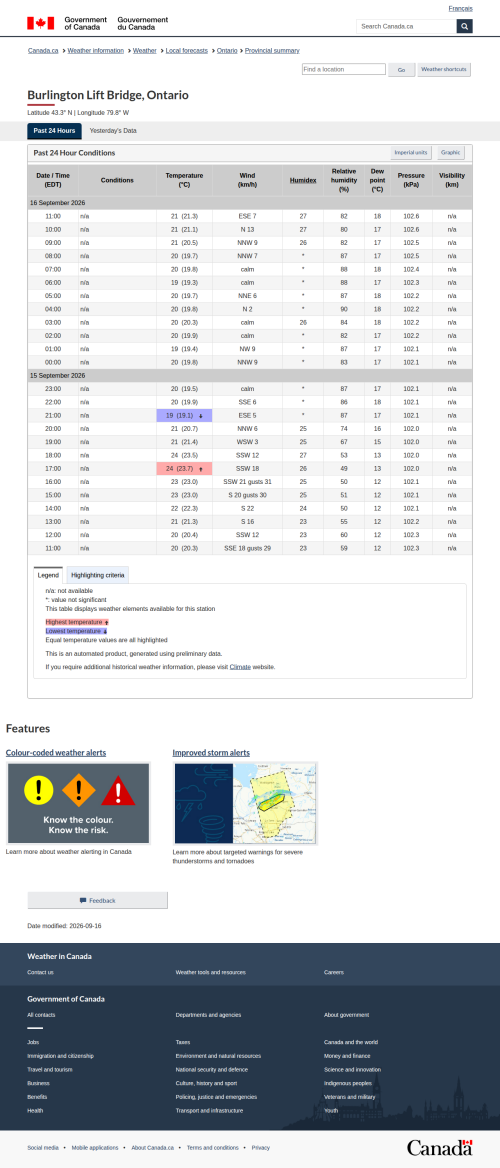Open Science and innovation link
This screenshot has height=1168, width=500.
(352, 1069)
